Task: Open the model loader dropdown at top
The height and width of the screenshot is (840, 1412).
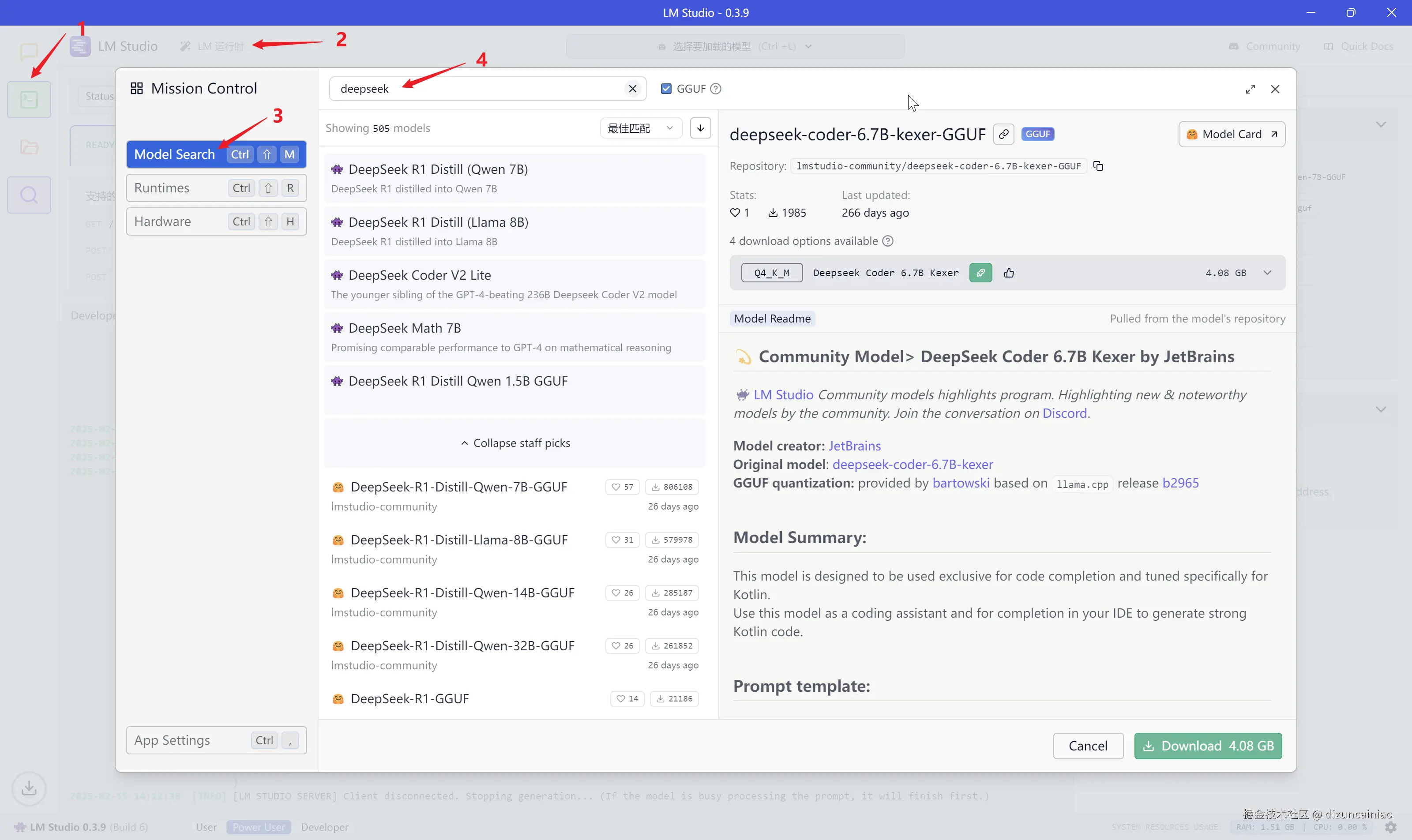Action: pyautogui.click(x=735, y=46)
